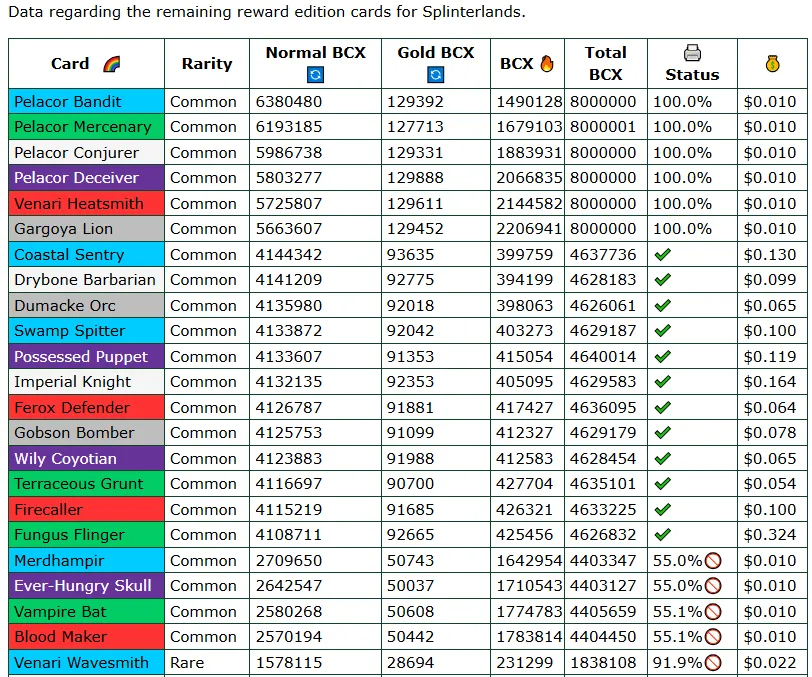Click the green checkmark in Terraceous Grunt row
Screen dimensions: 812x677
click(662, 484)
